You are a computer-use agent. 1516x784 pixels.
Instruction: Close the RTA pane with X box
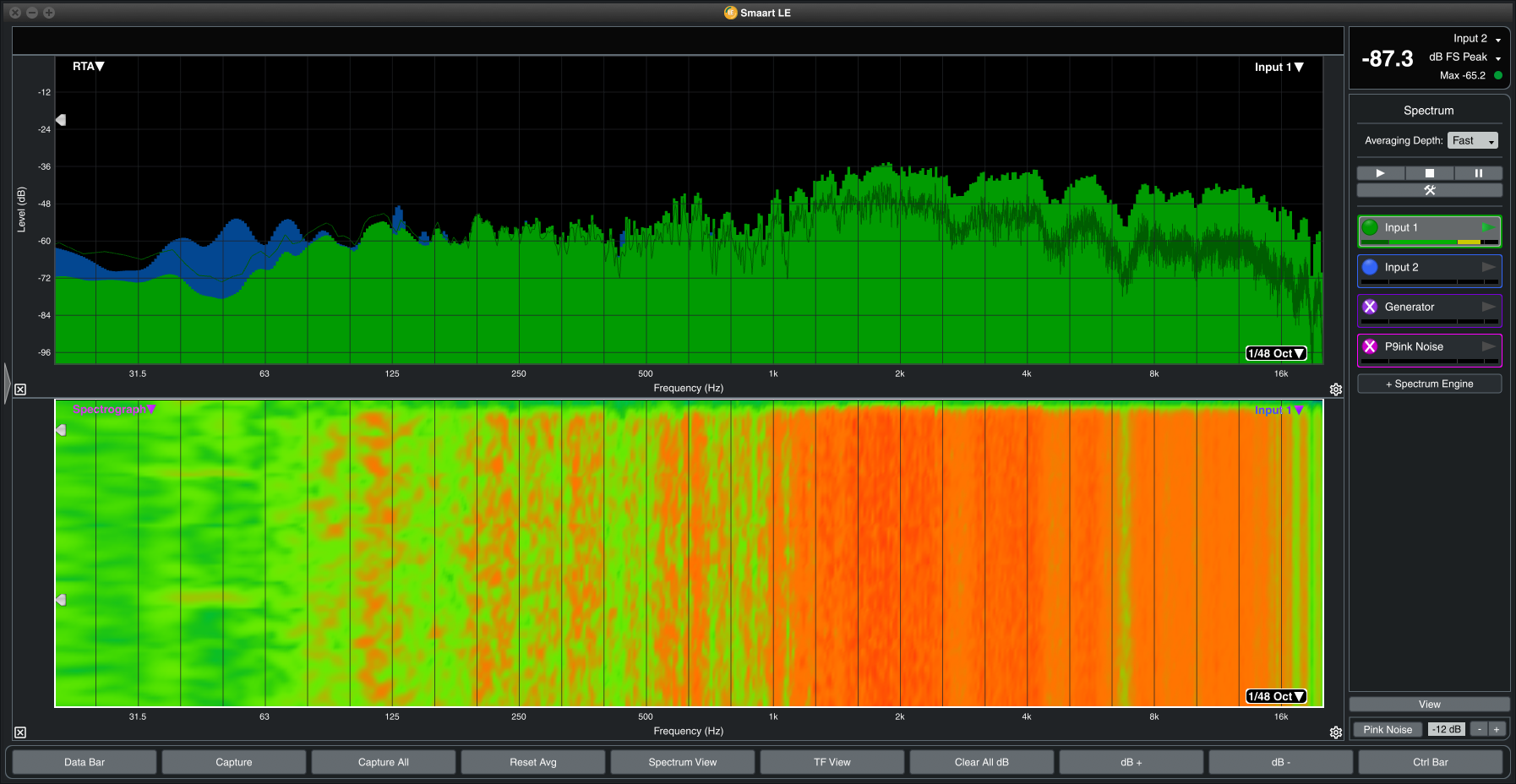point(20,389)
